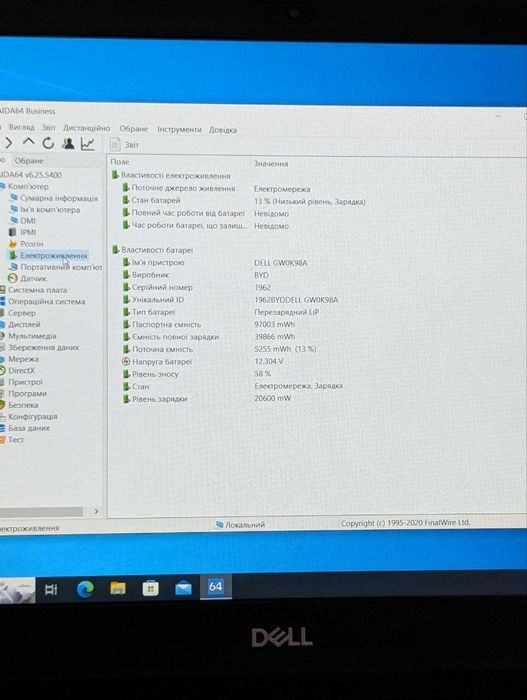Select База даних in the tree
This screenshot has width=527, height=700.
[25, 428]
